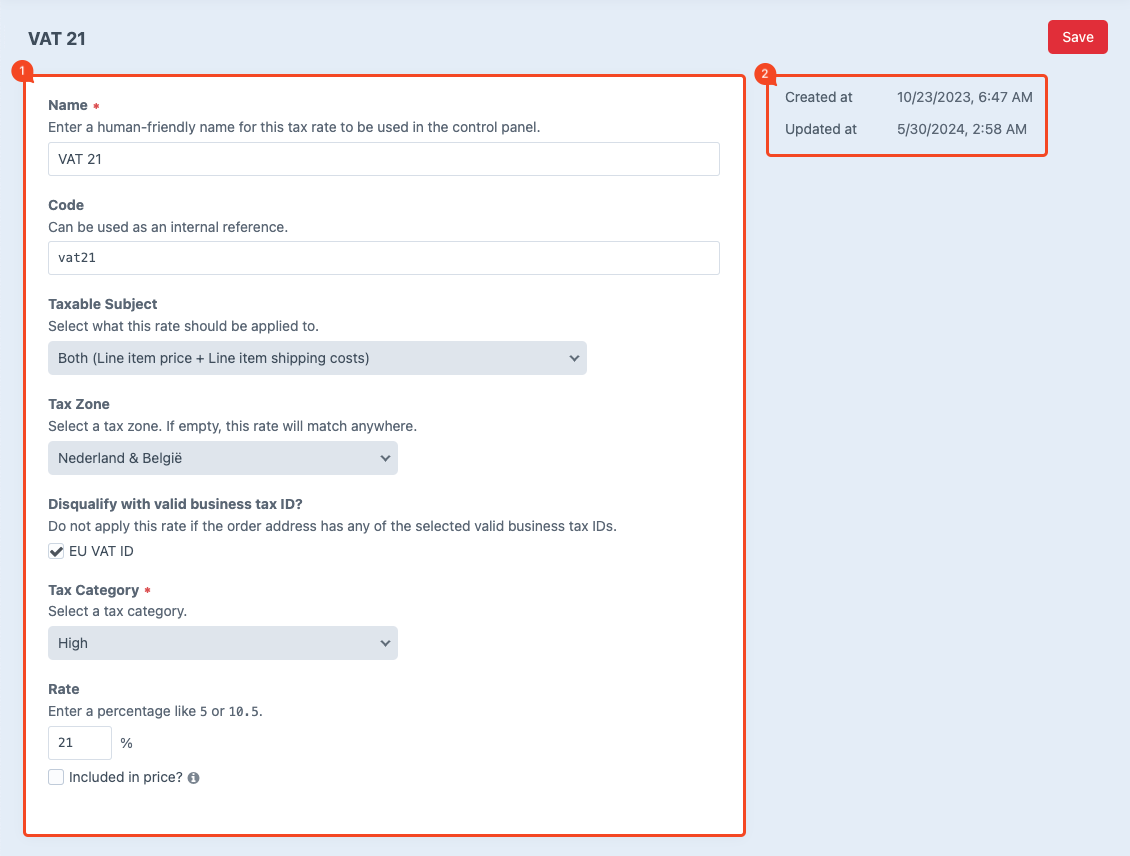
Task: Open the Tax Category dropdown set to High
Action: (x=222, y=643)
